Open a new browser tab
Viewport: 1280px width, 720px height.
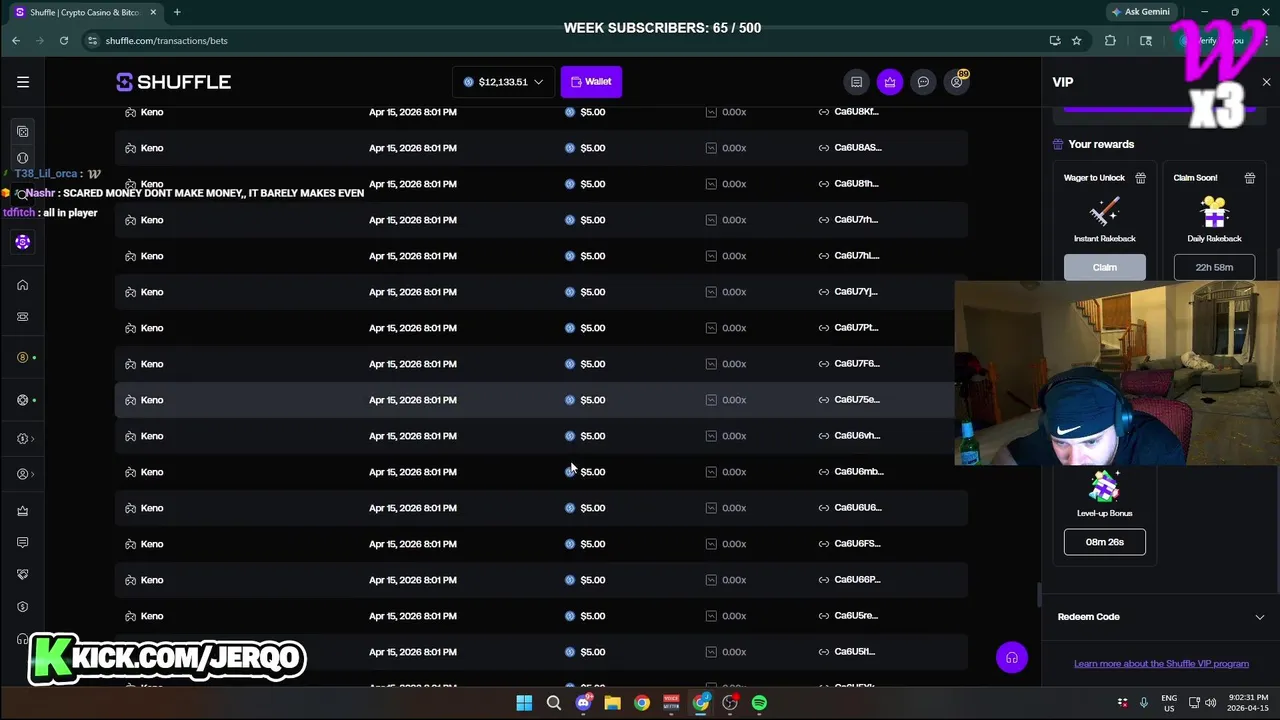[x=177, y=12]
